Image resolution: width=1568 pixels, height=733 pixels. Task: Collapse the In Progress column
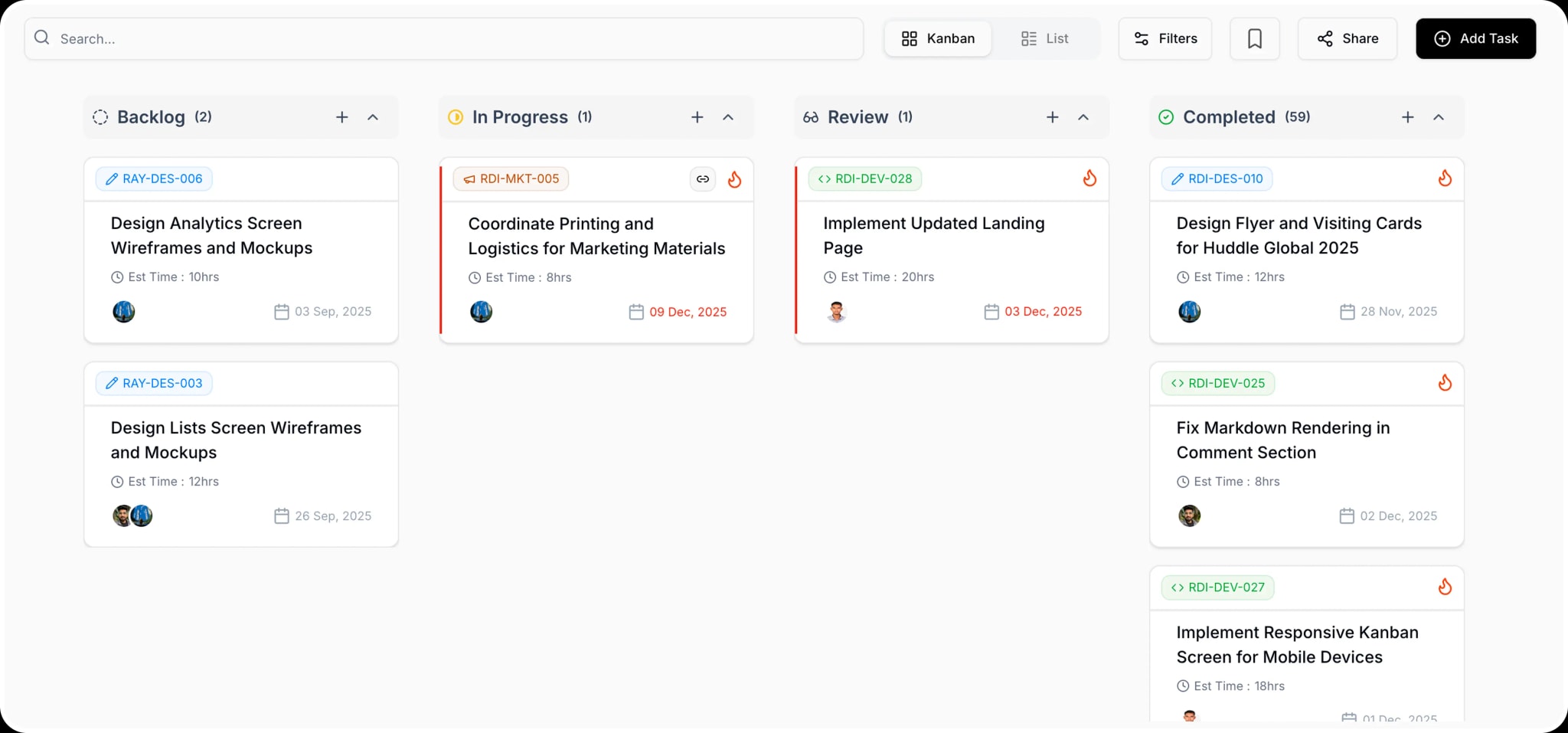click(x=728, y=117)
